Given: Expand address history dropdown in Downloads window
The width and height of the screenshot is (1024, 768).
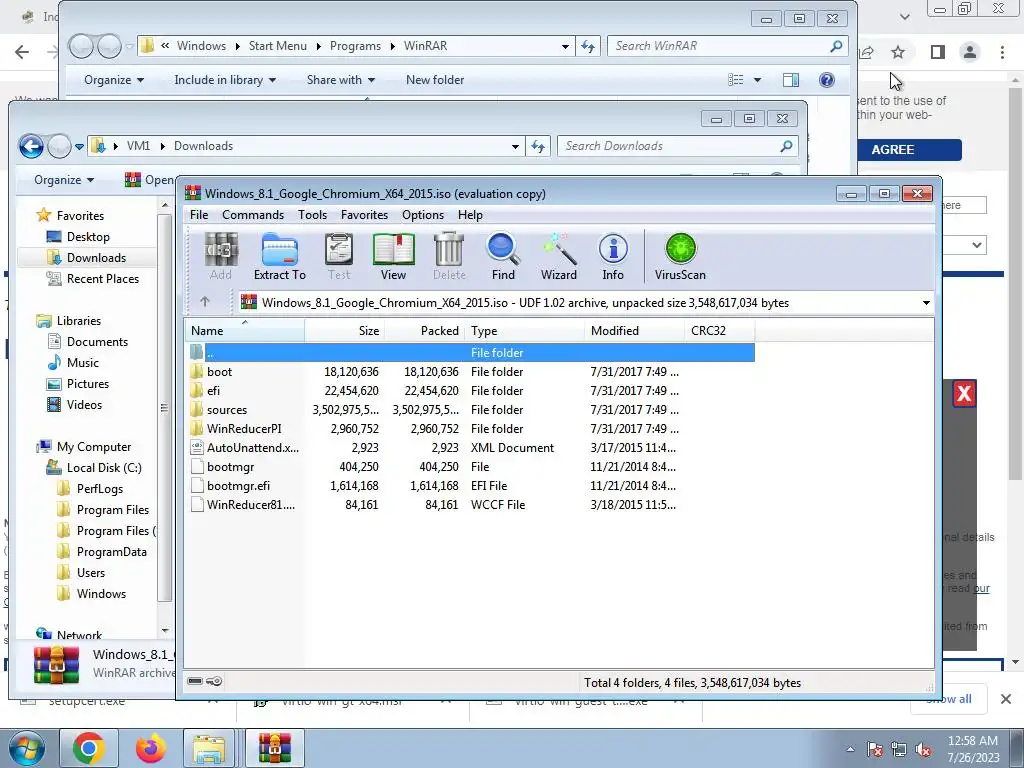Looking at the screenshot, I should click(515, 146).
